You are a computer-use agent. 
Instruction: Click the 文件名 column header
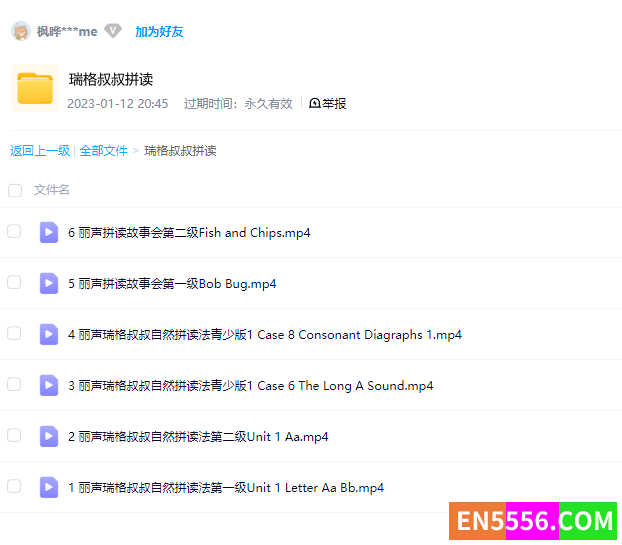point(52,190)
